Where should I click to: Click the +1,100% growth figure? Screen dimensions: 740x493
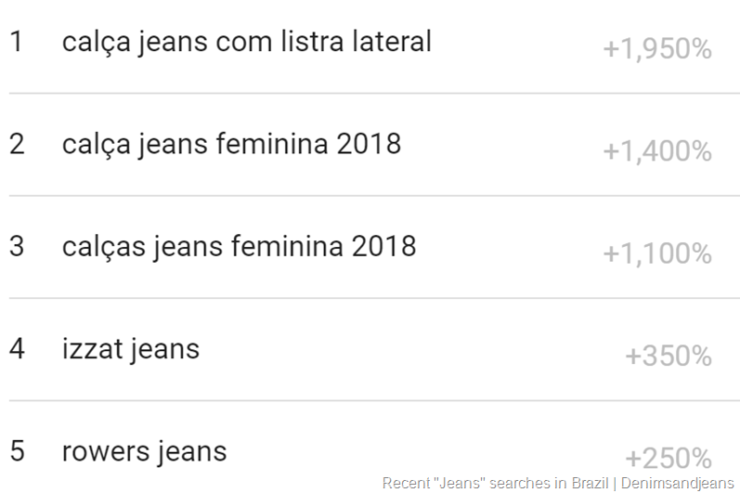tap(657, 254)
